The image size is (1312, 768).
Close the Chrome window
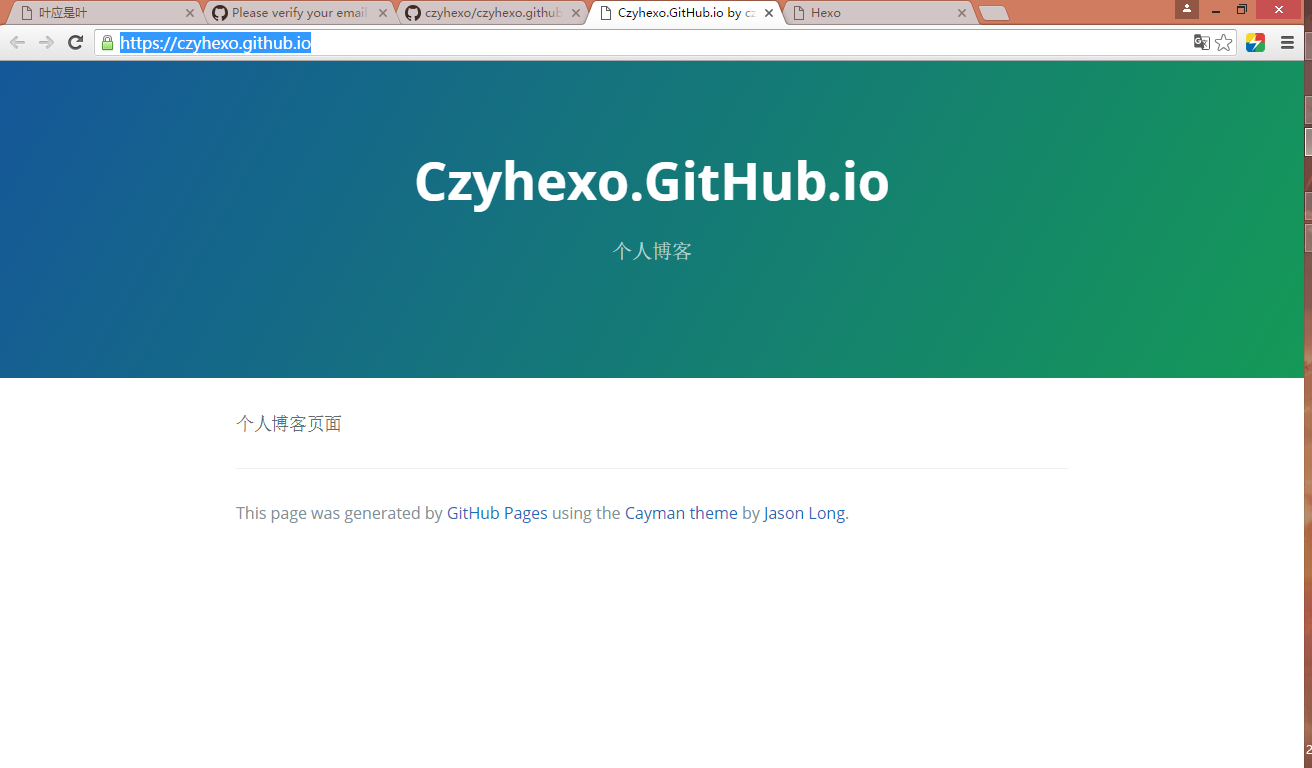(x=1281, y=9)
